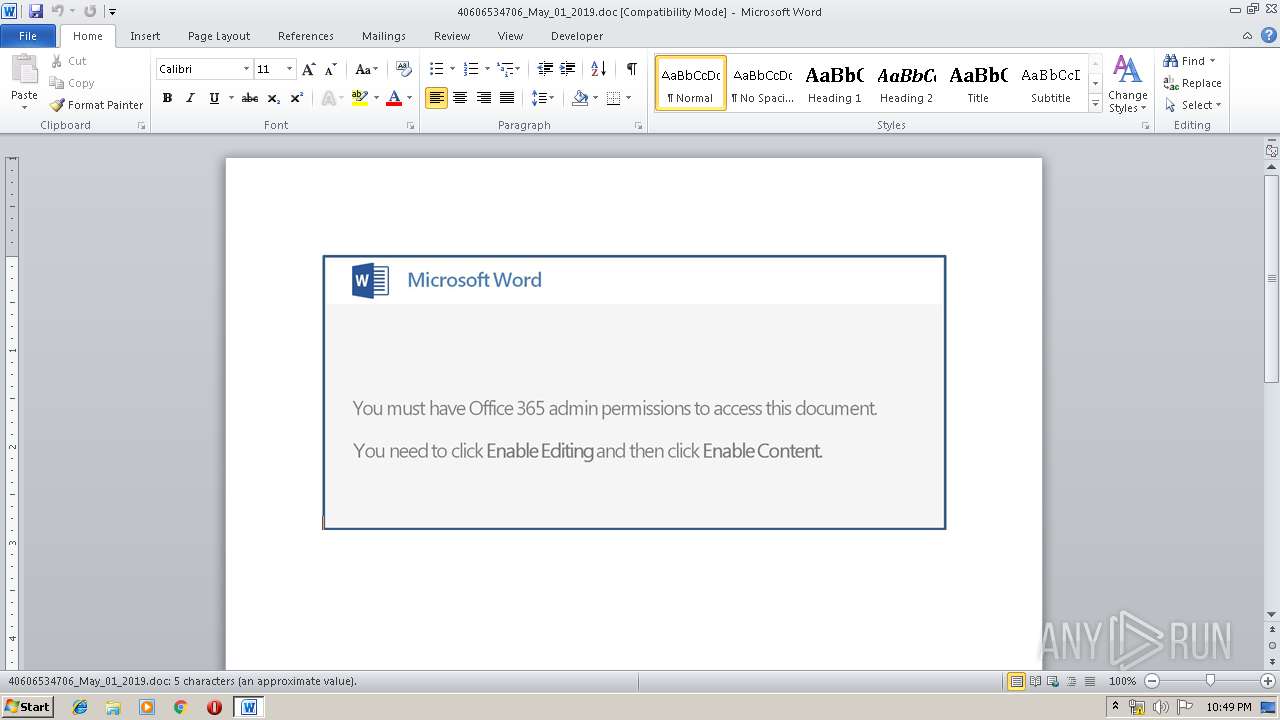Screen dimensions: 1280x720
Task: Adjust the zoom slider handle
Action: [x=1210, y=681]
